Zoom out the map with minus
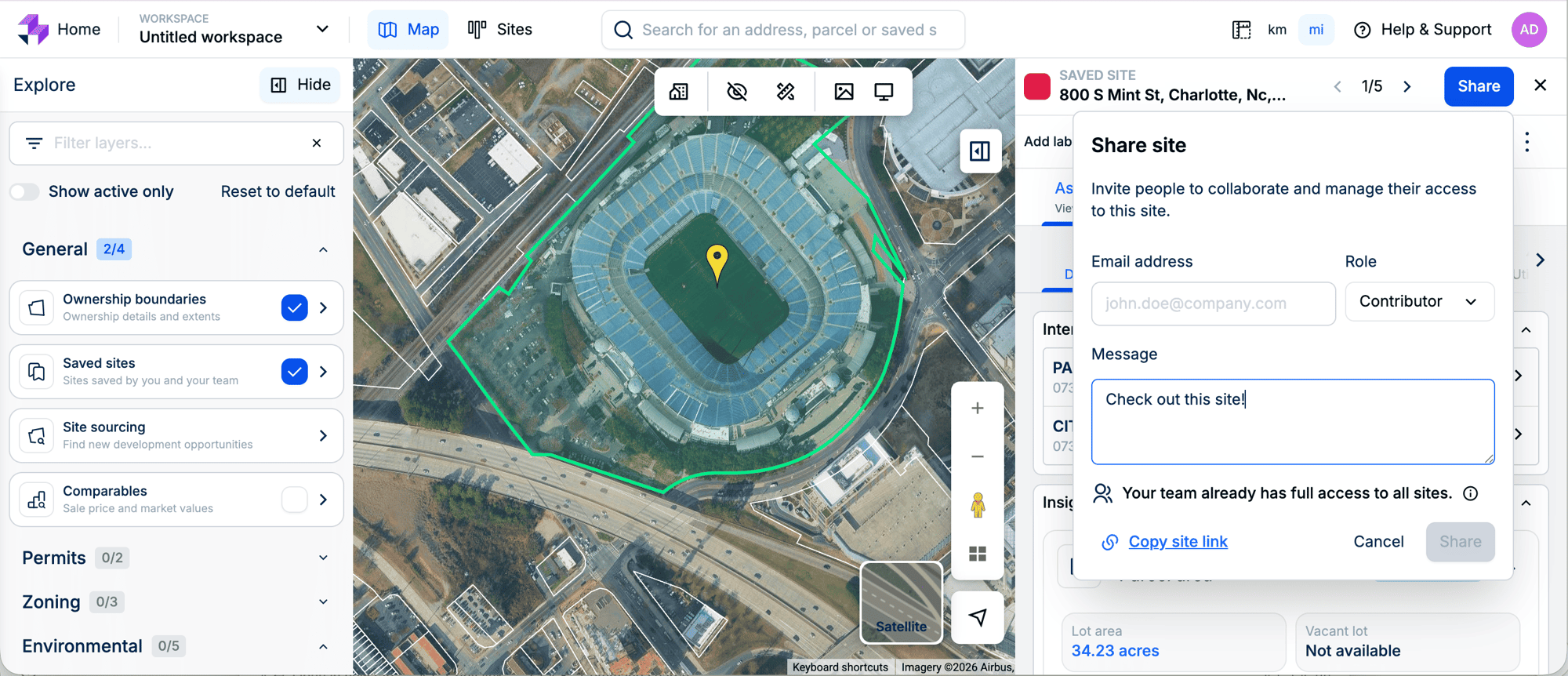Screen dimensions: 1568x676 [x=978, y=456]
